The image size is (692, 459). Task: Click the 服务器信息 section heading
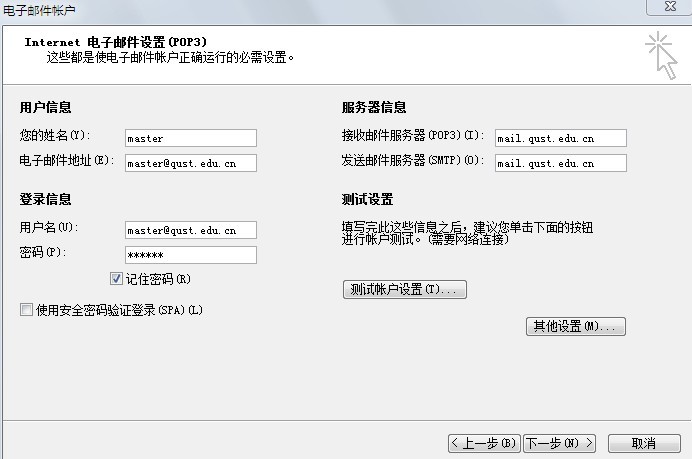(373, 107)
